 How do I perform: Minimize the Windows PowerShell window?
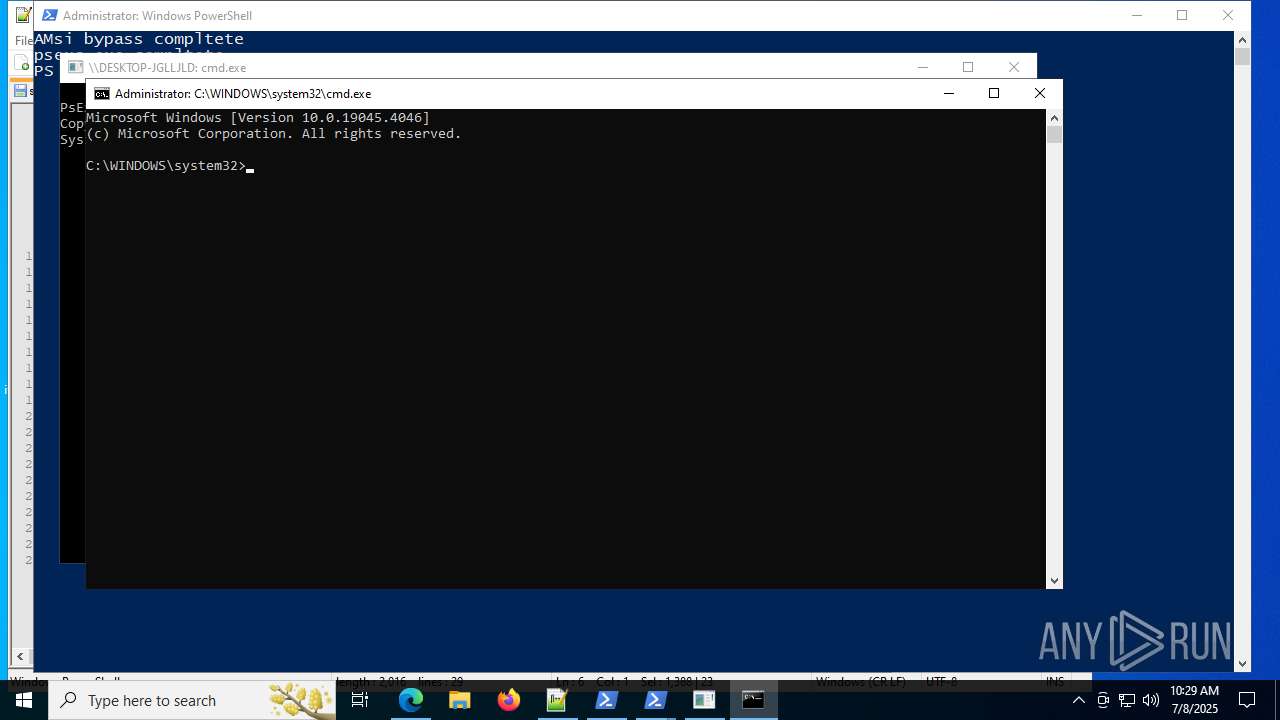click(x=1136, y=15)
